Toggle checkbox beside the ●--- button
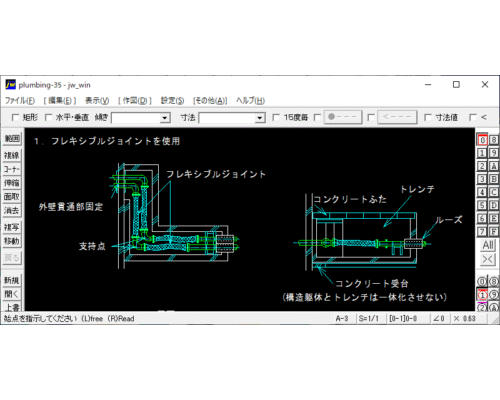 (317, 117)
